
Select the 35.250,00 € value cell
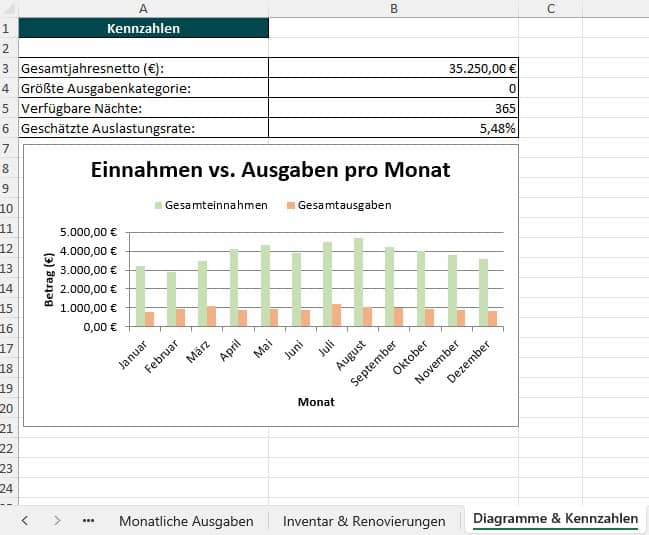(x=394, y=68)
